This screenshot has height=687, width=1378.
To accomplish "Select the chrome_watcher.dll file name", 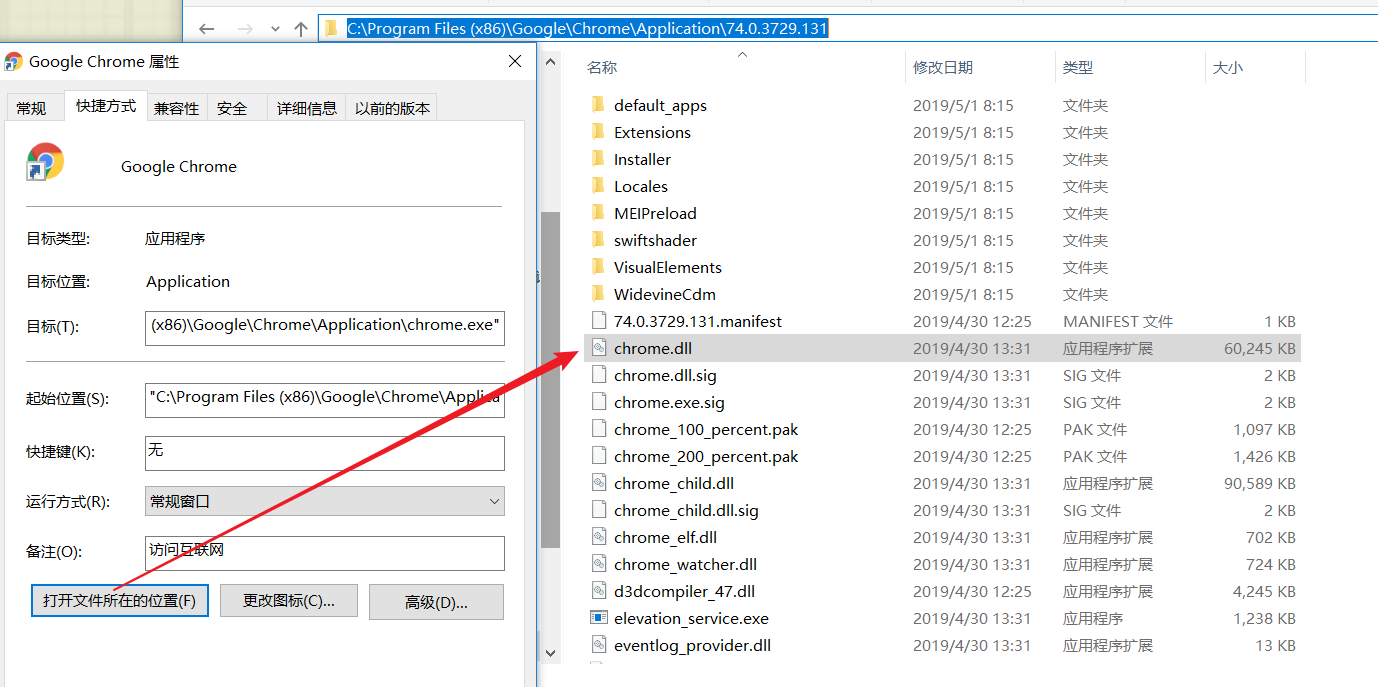I will [685, 564].
